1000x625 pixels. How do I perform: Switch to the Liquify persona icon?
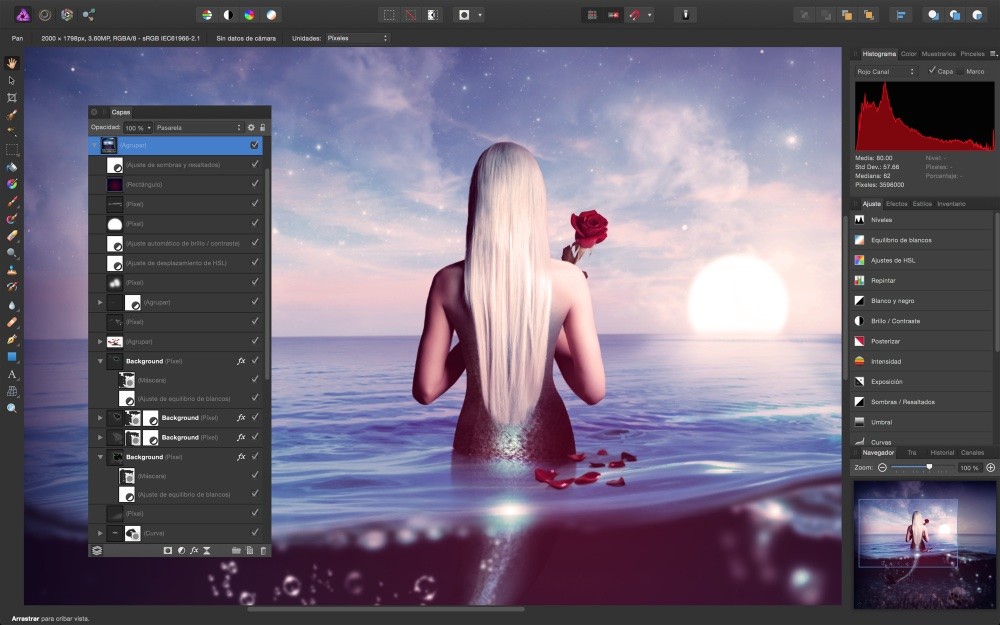45,15
